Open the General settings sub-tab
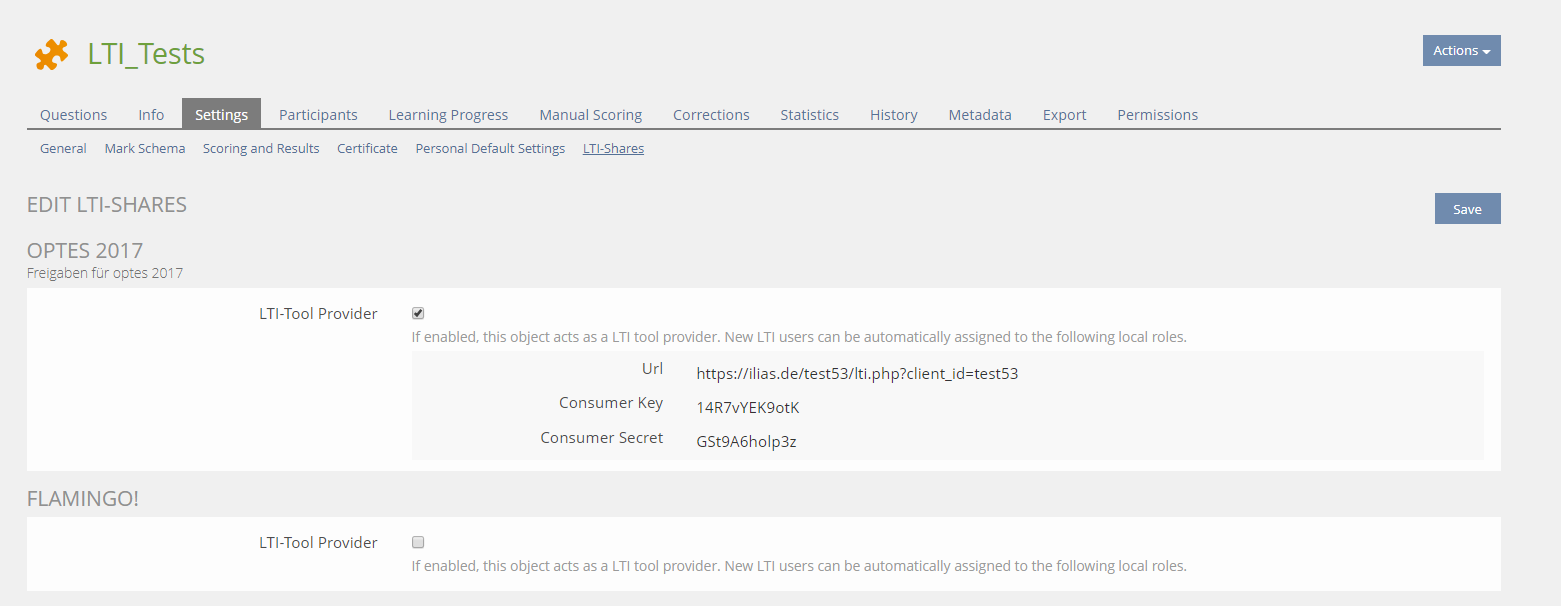This screenshot has height=606, width=1561. coord(63,149)
